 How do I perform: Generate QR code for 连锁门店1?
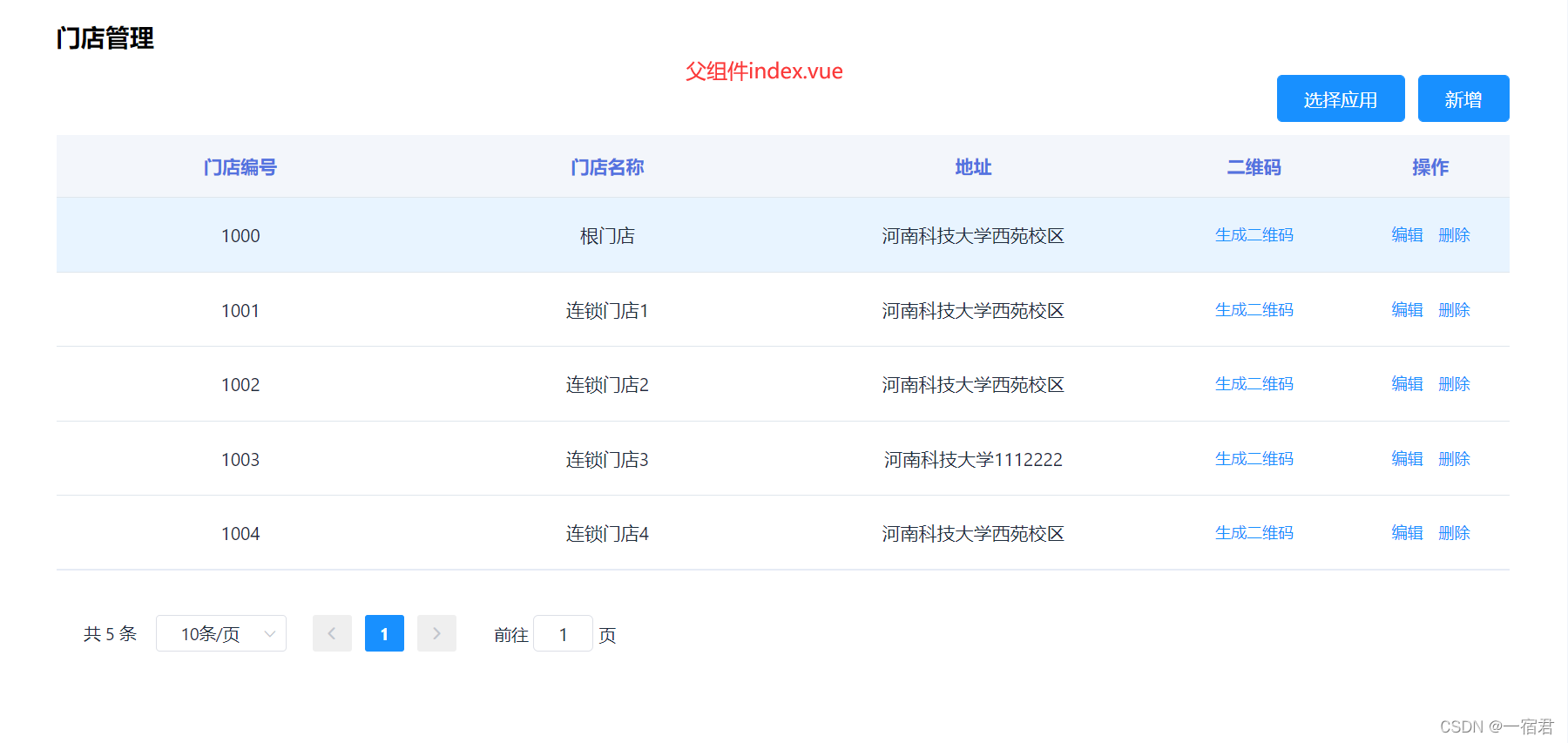pyautogui.click(x=1254, y=310)
